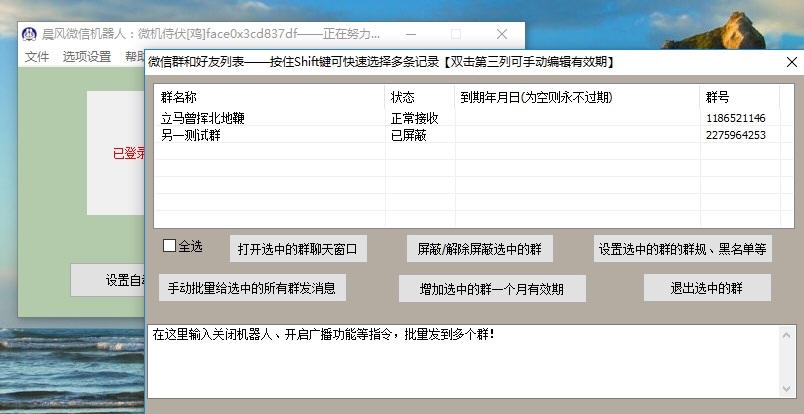Minimize the 晨风微信机器人 main window
The height and width of the screenshot is (414, 804).
(x=410, y=34)
